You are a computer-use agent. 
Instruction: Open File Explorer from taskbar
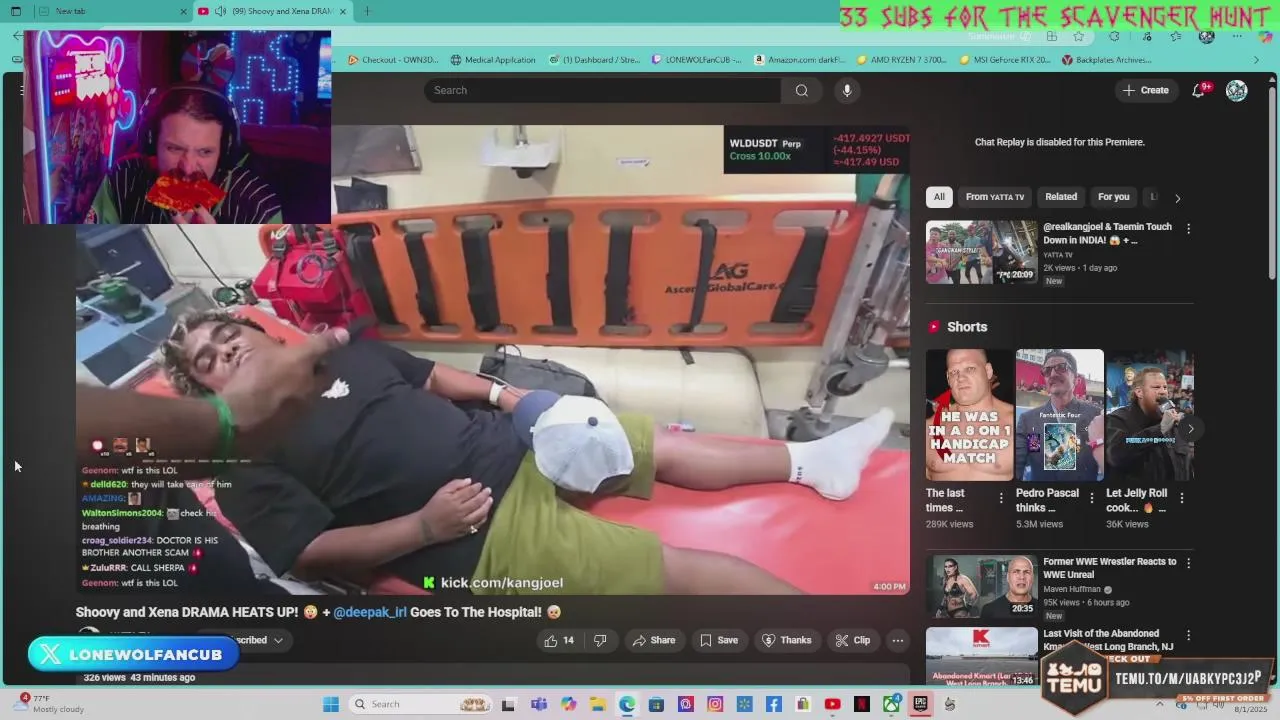pyautogui.click(x=598, y=704)
